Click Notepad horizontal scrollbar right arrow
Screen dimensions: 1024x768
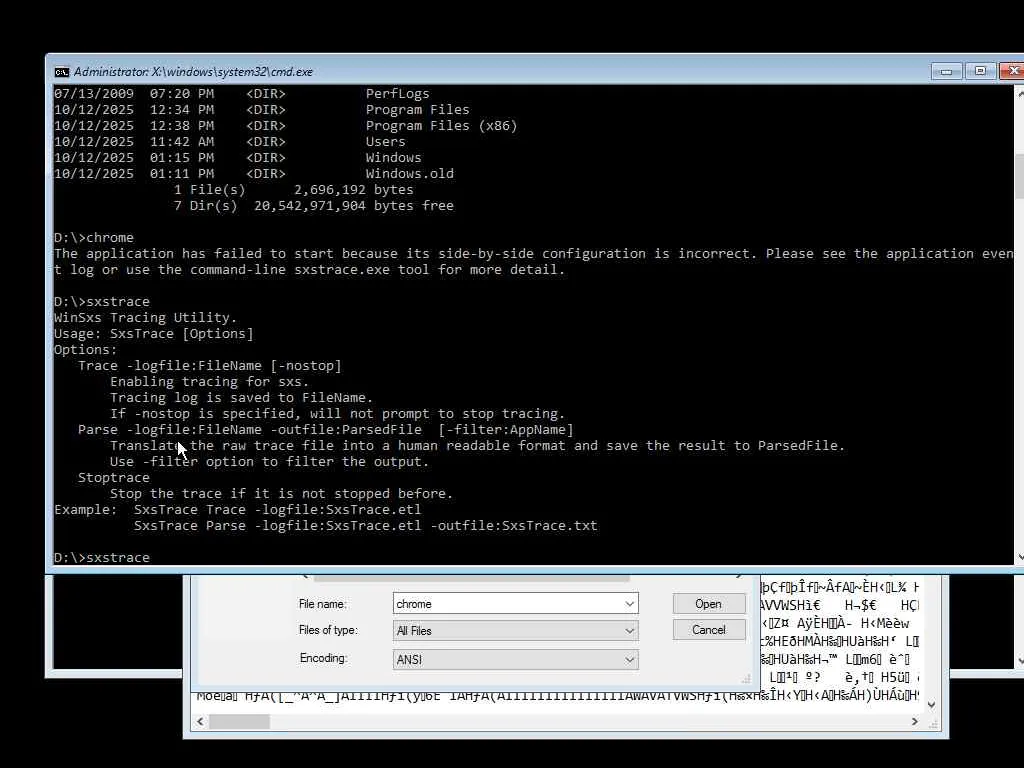[x=914, y=722]
